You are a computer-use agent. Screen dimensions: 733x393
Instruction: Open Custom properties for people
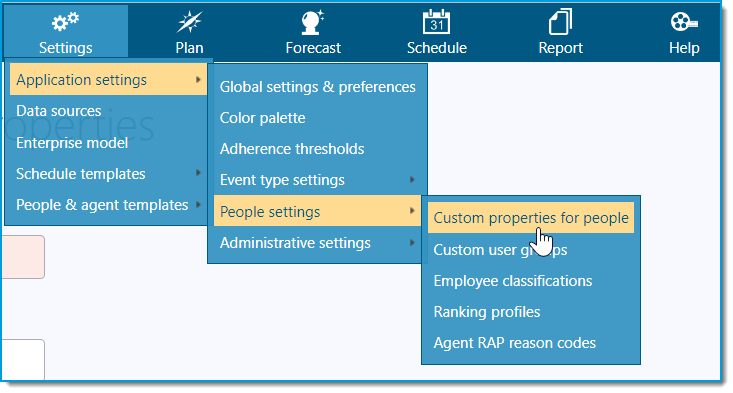[x=531, y=217]
